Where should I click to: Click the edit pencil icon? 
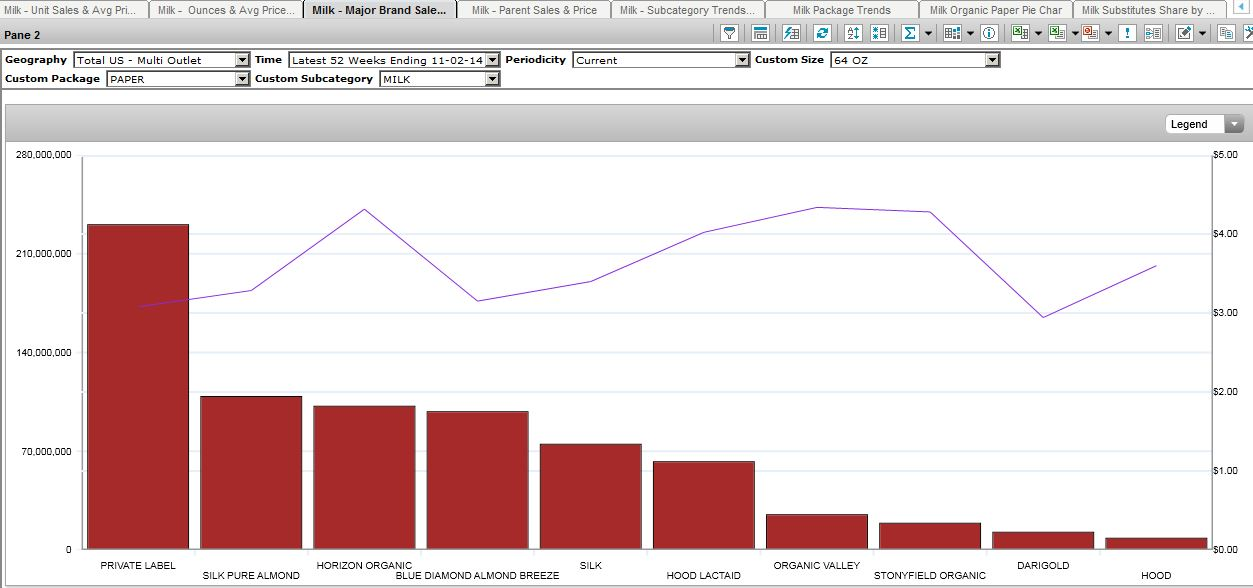point(1184,33)
